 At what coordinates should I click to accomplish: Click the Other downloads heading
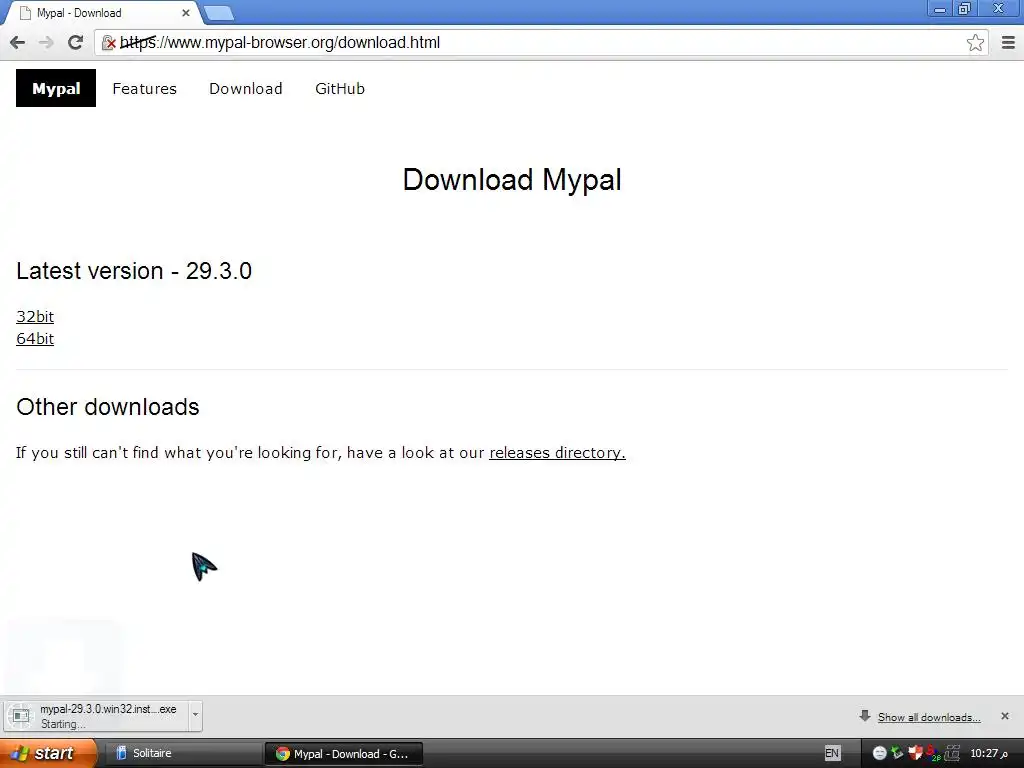(108, 407)
